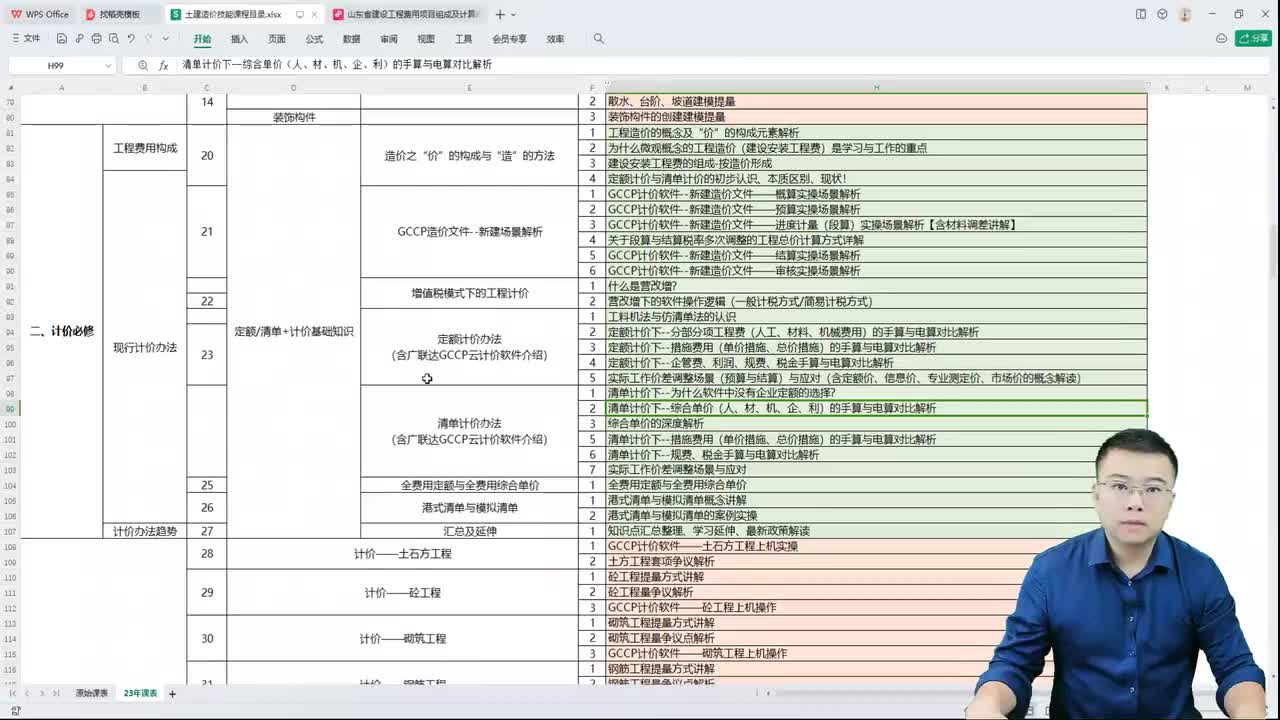Select the 效率 ribbon tab
This screenshot has height=720, width=1280.
pyautogui.click(x=555, y=39)
